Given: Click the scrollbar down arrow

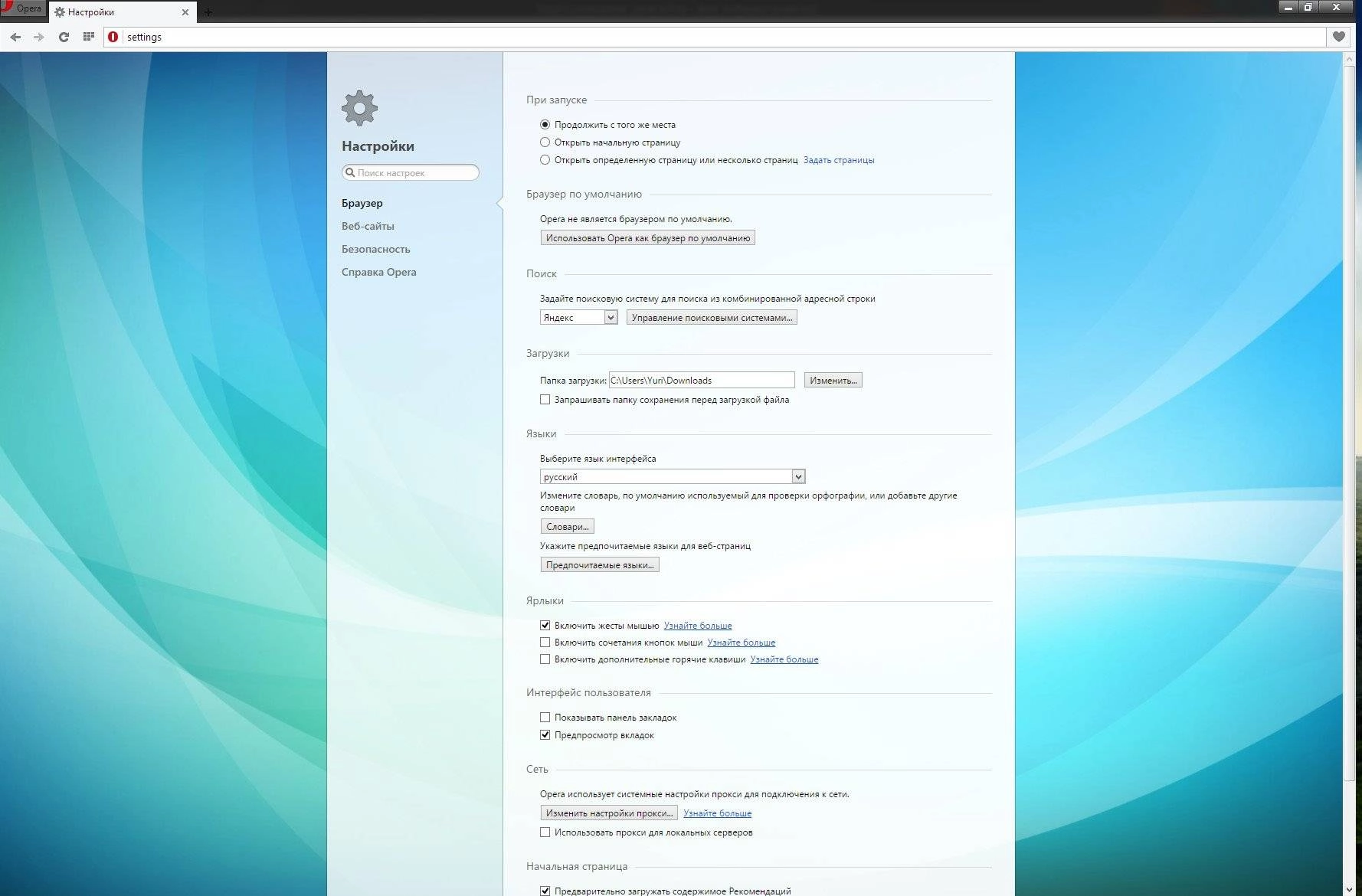Looking at the screenshot, I should (x=1350, y=890).
